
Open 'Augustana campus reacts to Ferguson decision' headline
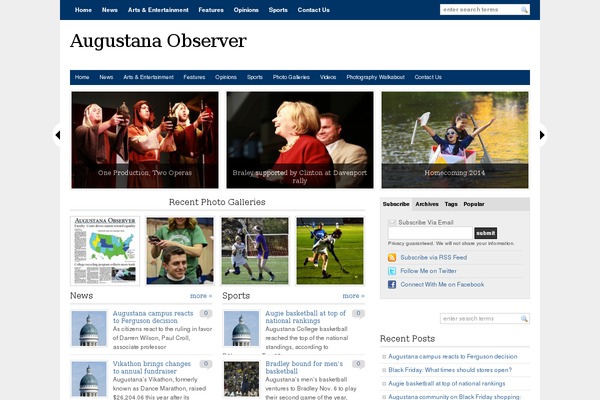click(153, 317)
